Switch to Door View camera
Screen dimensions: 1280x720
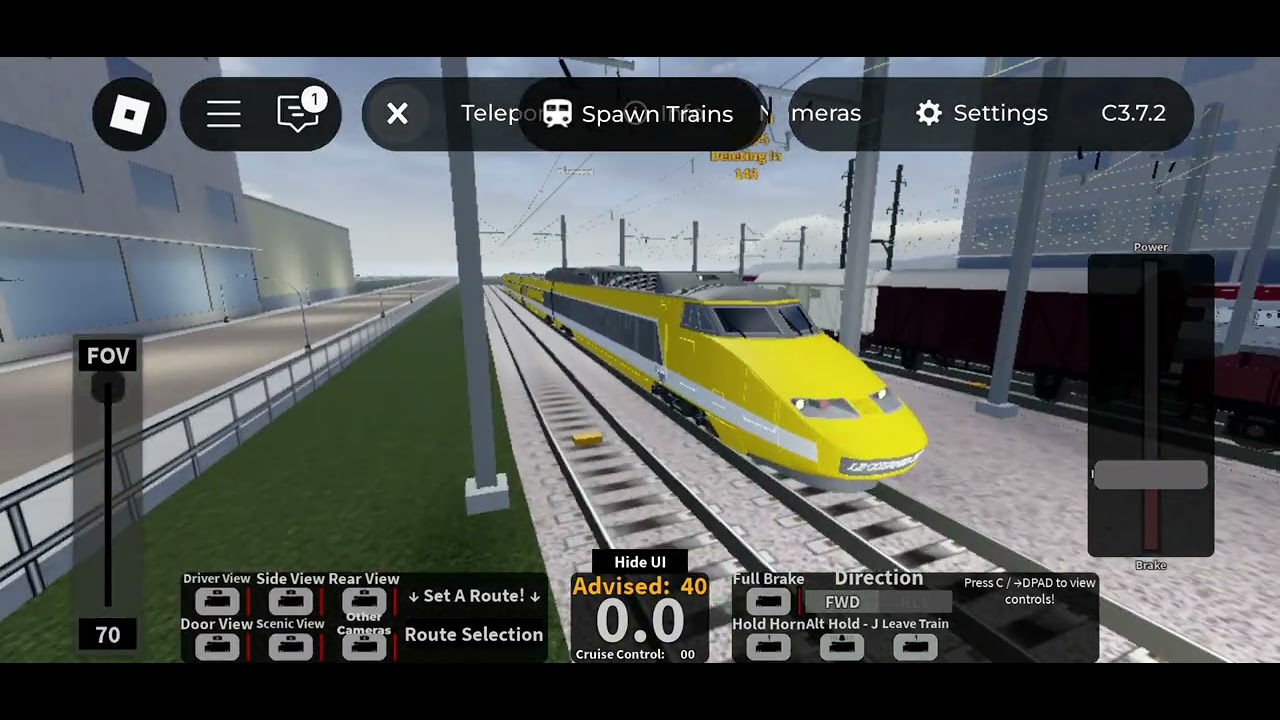tap(217, 646)
